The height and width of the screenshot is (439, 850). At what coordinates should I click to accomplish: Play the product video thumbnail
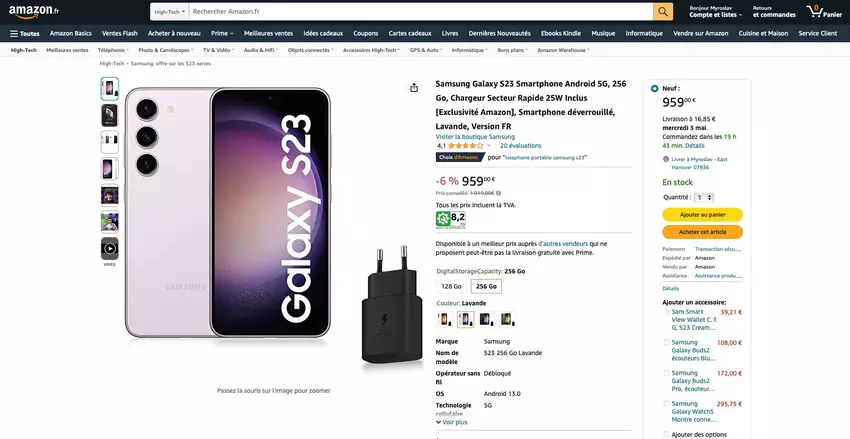(x=109, y=248)
